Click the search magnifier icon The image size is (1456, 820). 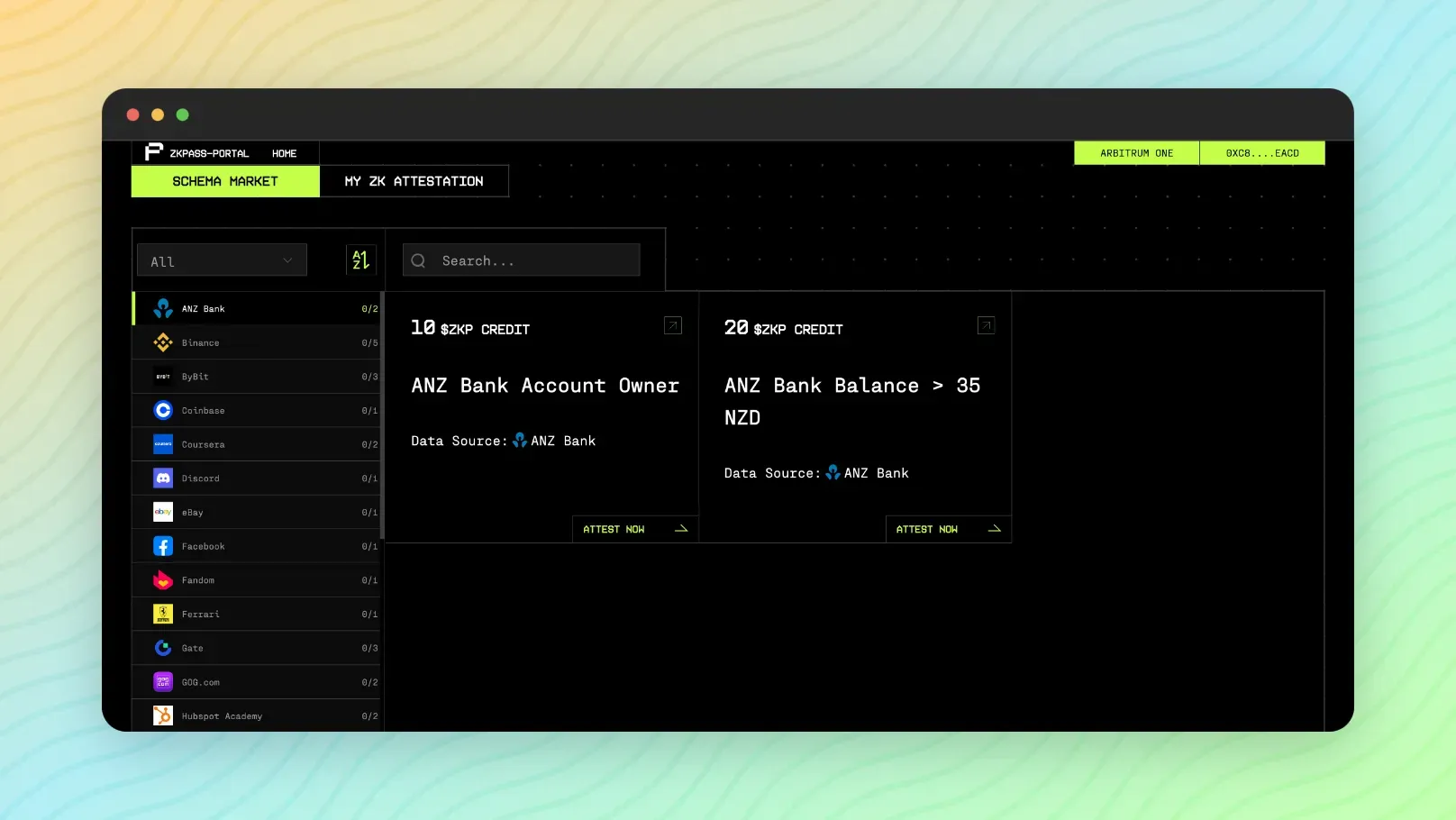[418, 260]
